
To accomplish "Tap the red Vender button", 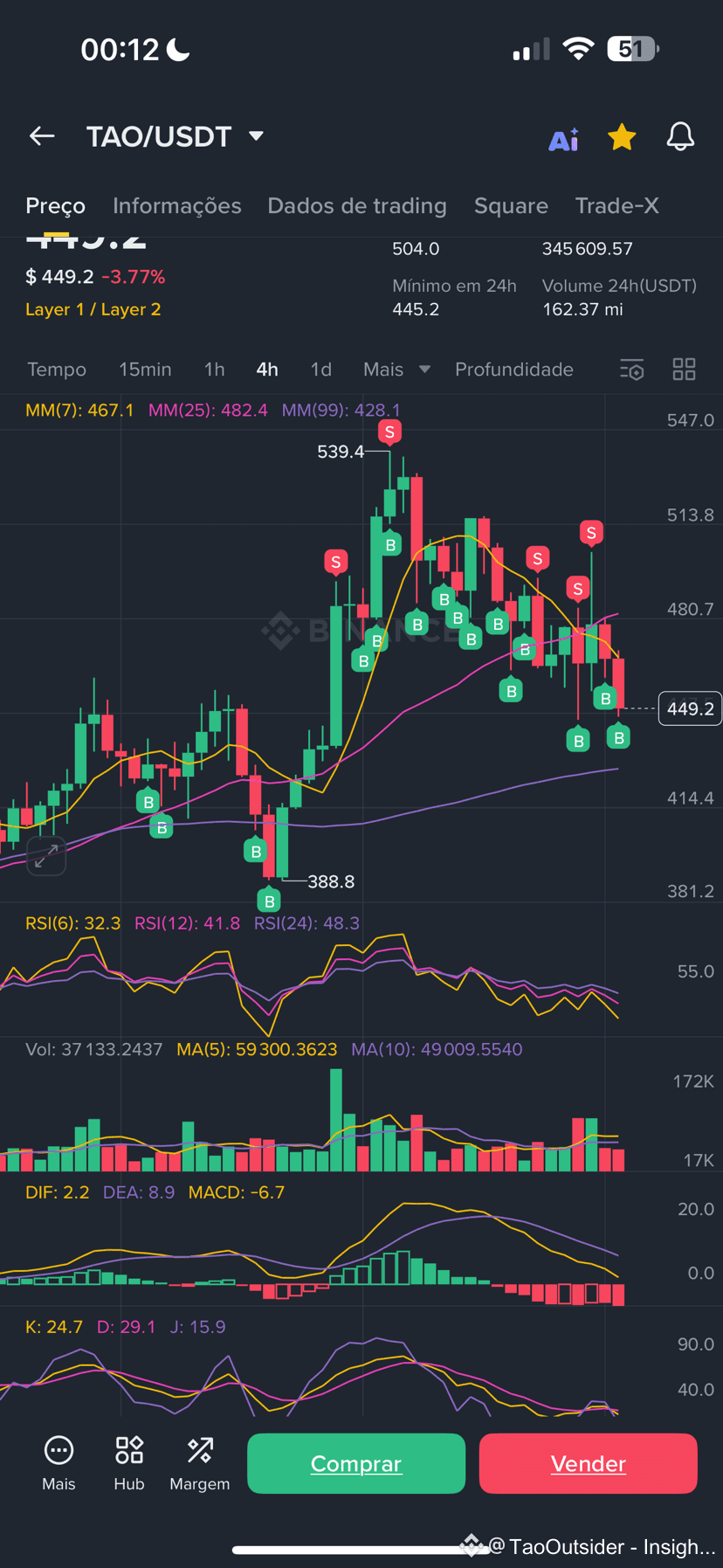I will point(589,1463).
